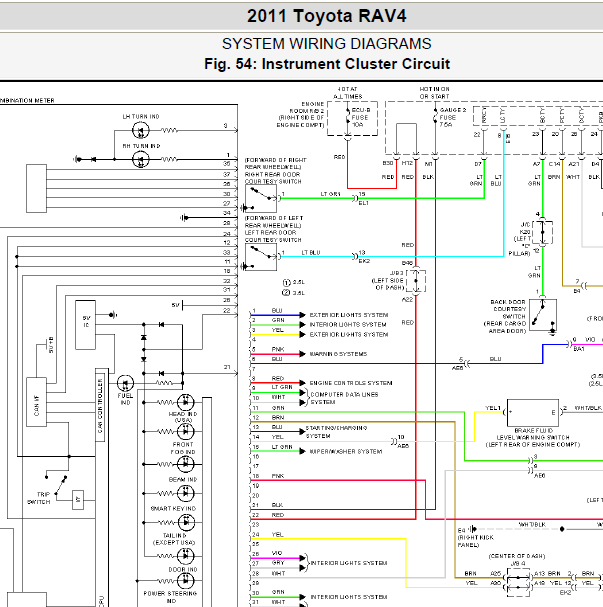Click the BEAM IND LED symbol
Screen dimensions: 603x607
tap(185, 464)
